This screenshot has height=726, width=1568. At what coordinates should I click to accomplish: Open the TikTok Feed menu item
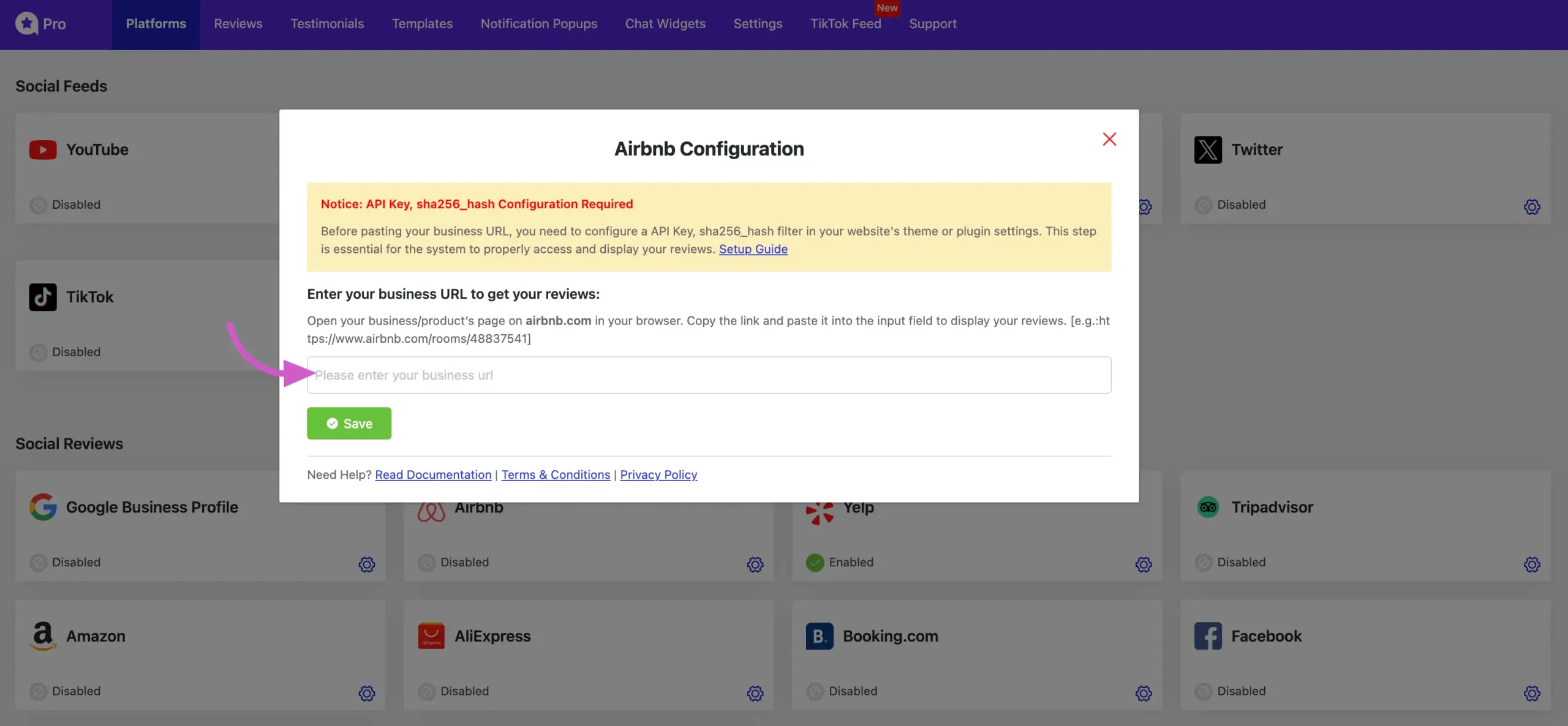[845, 24]
